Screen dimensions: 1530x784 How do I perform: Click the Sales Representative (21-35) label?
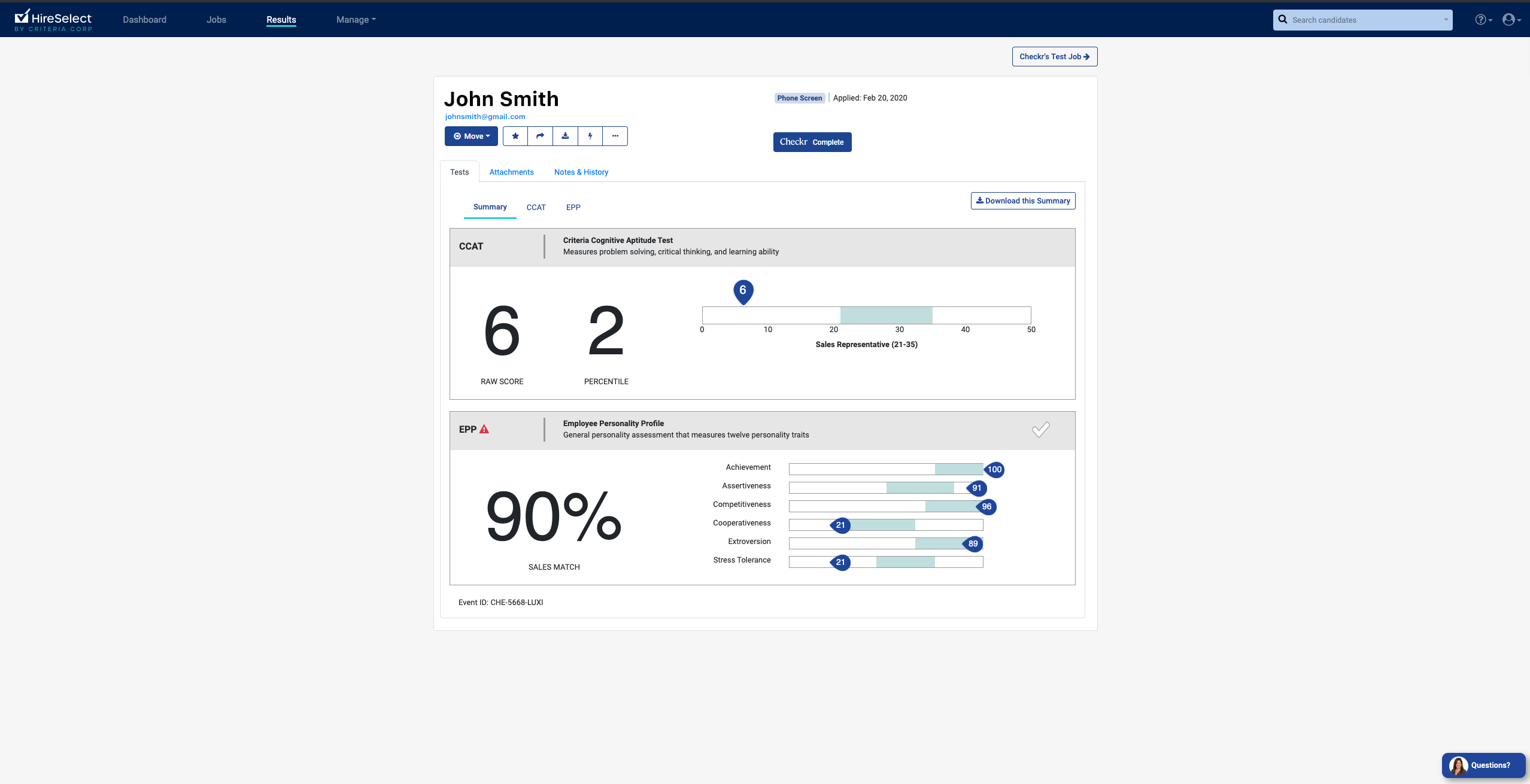tap(866, 345)
